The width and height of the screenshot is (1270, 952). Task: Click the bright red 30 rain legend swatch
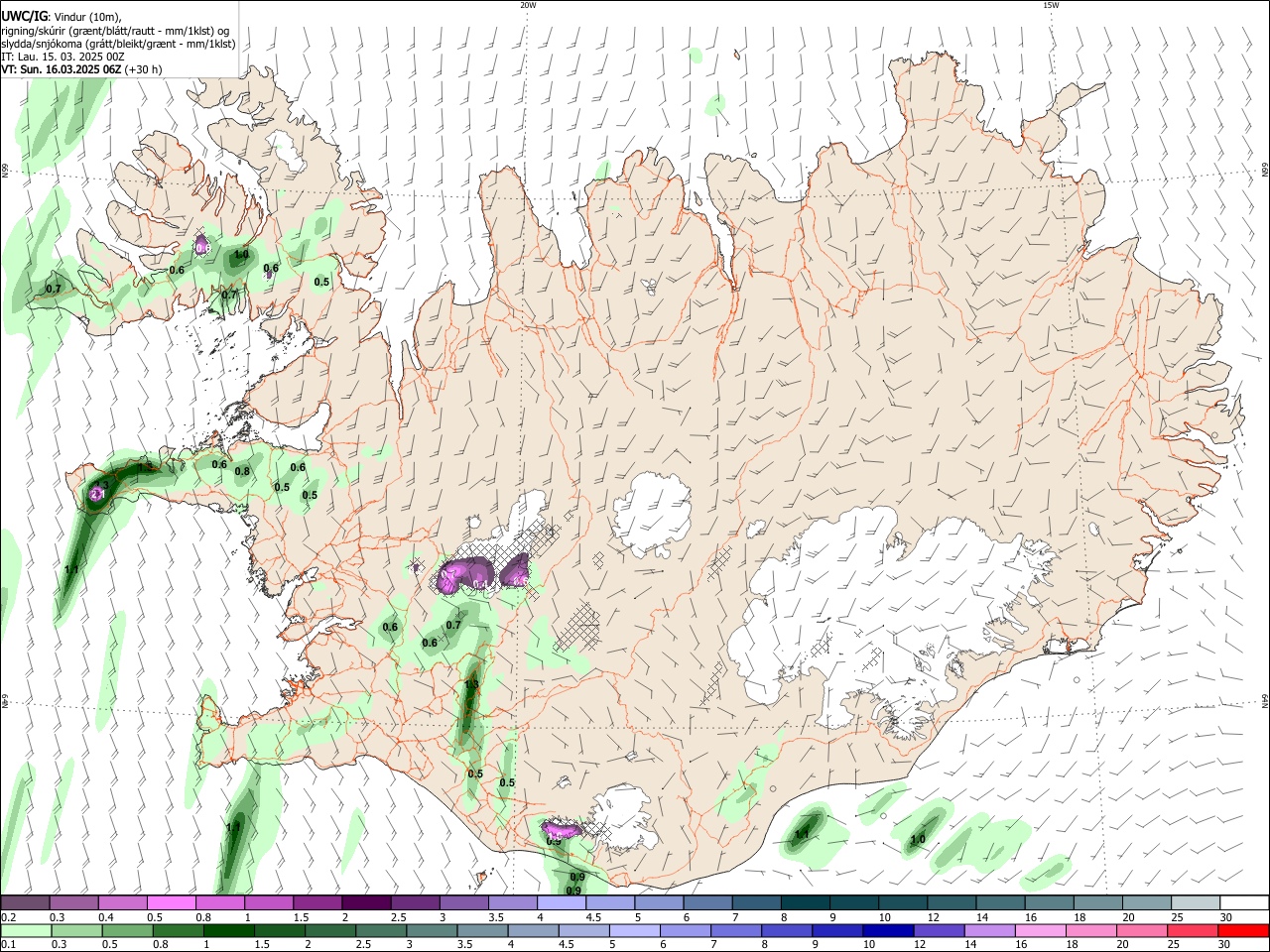pos(1243,930)
